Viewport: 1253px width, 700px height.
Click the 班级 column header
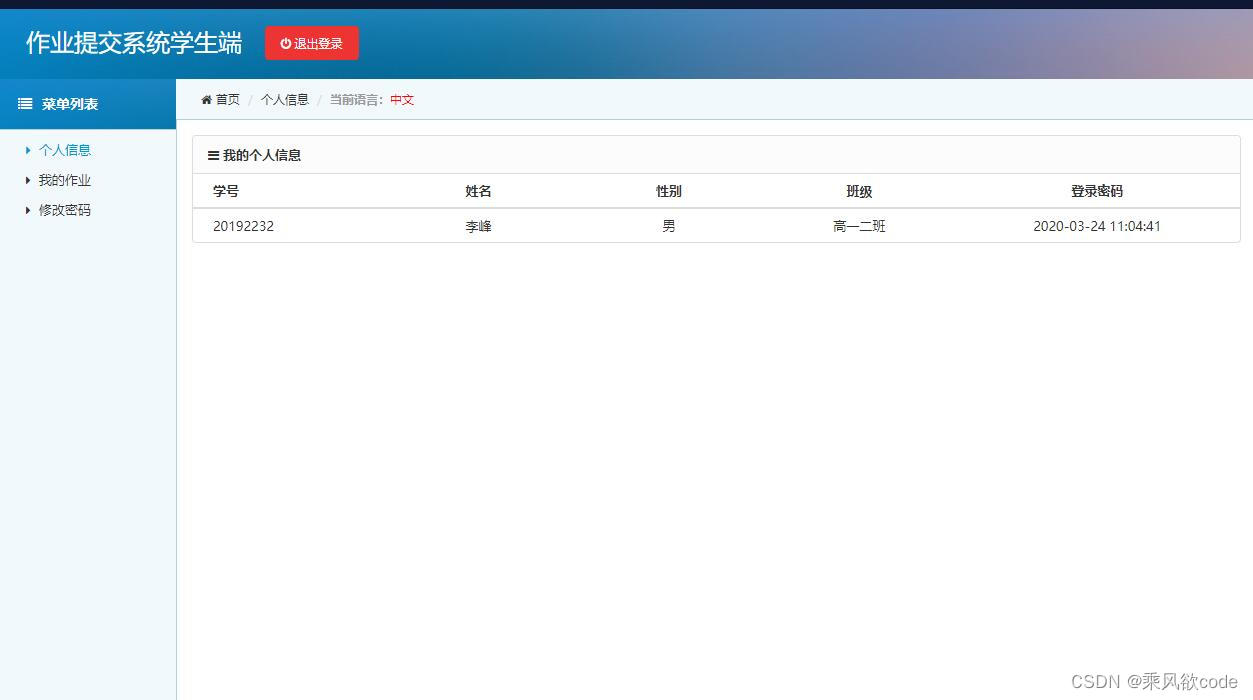859,191
